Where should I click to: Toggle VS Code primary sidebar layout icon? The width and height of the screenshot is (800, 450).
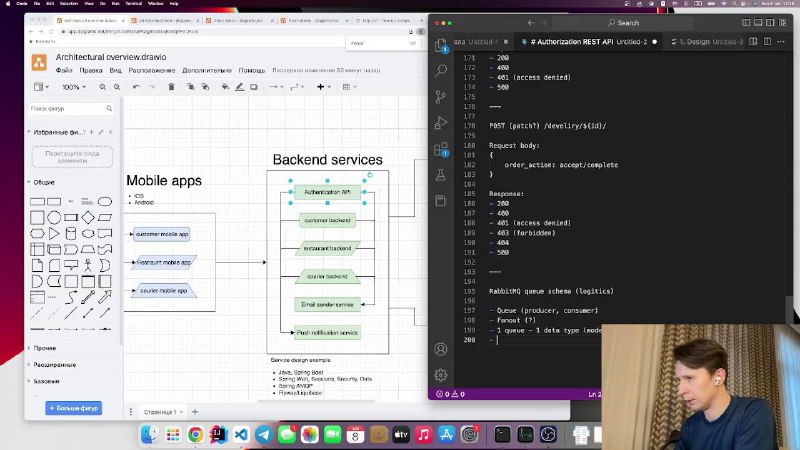click(746, 22)
